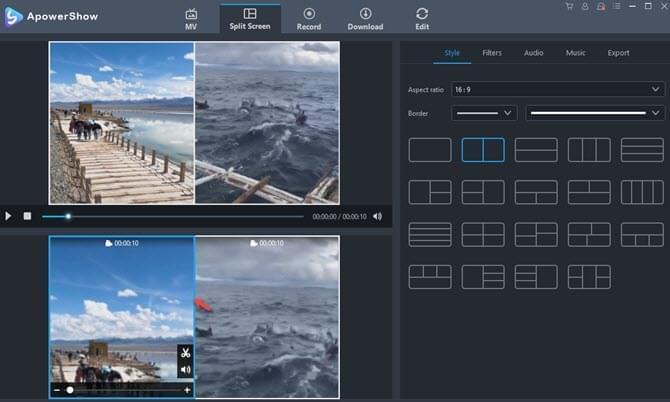The height and width of the screenshot is (402, 670).
Task: Stop the preview playback
Action: point(27,216)
